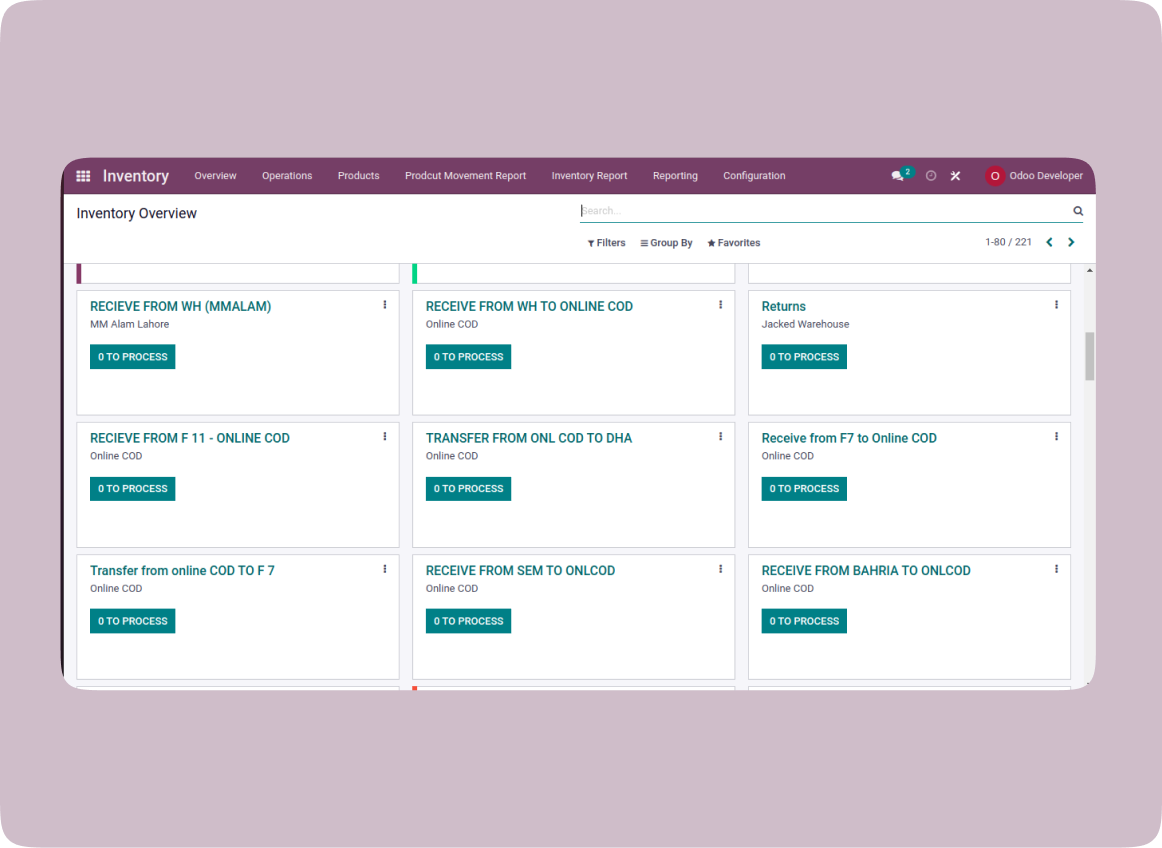Image resolution: width=1162 pixels, height=848 pixels.
Task: Open the Prodcut Movement Report menu
Action: (465, 176)
